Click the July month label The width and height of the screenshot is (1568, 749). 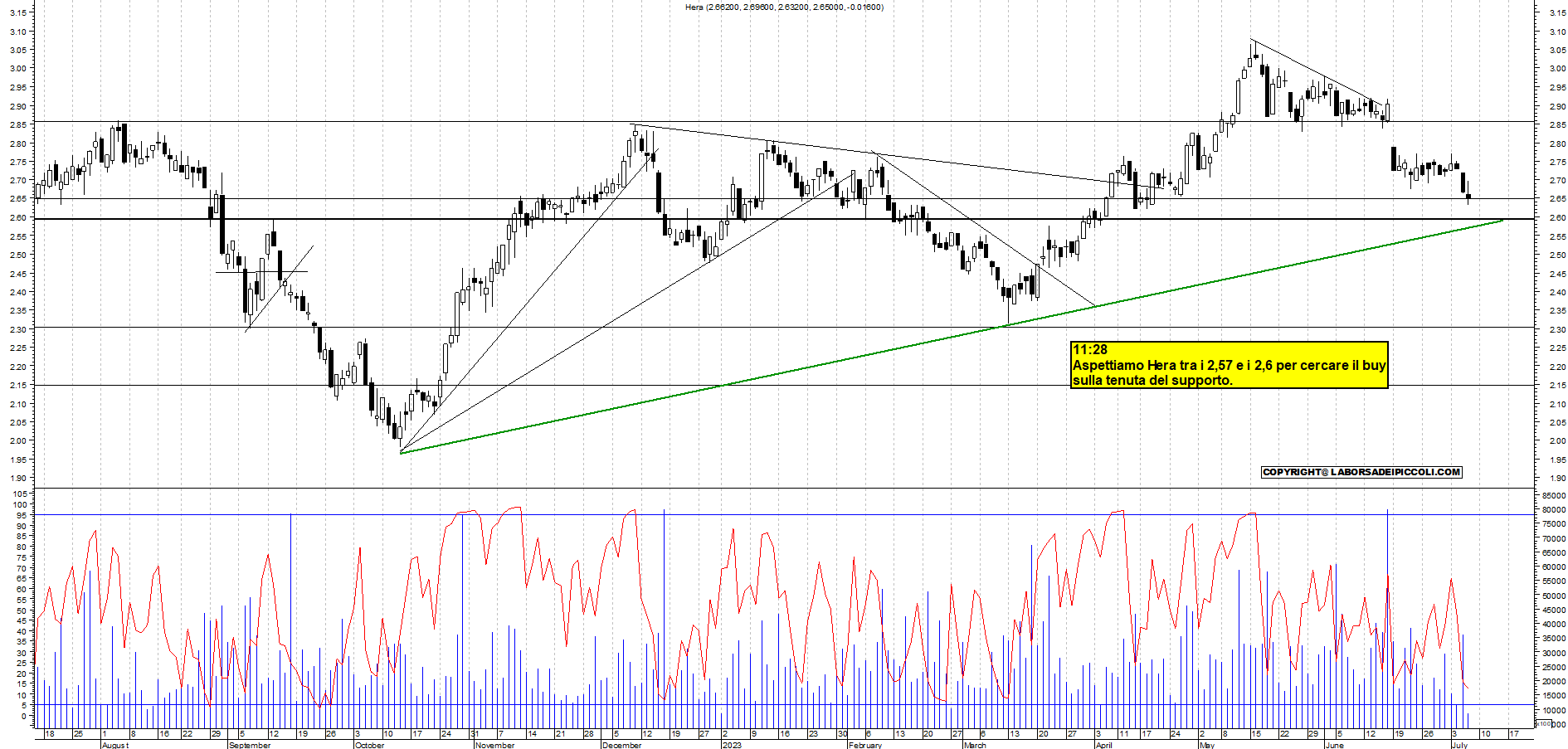(x=1459, y=745)
